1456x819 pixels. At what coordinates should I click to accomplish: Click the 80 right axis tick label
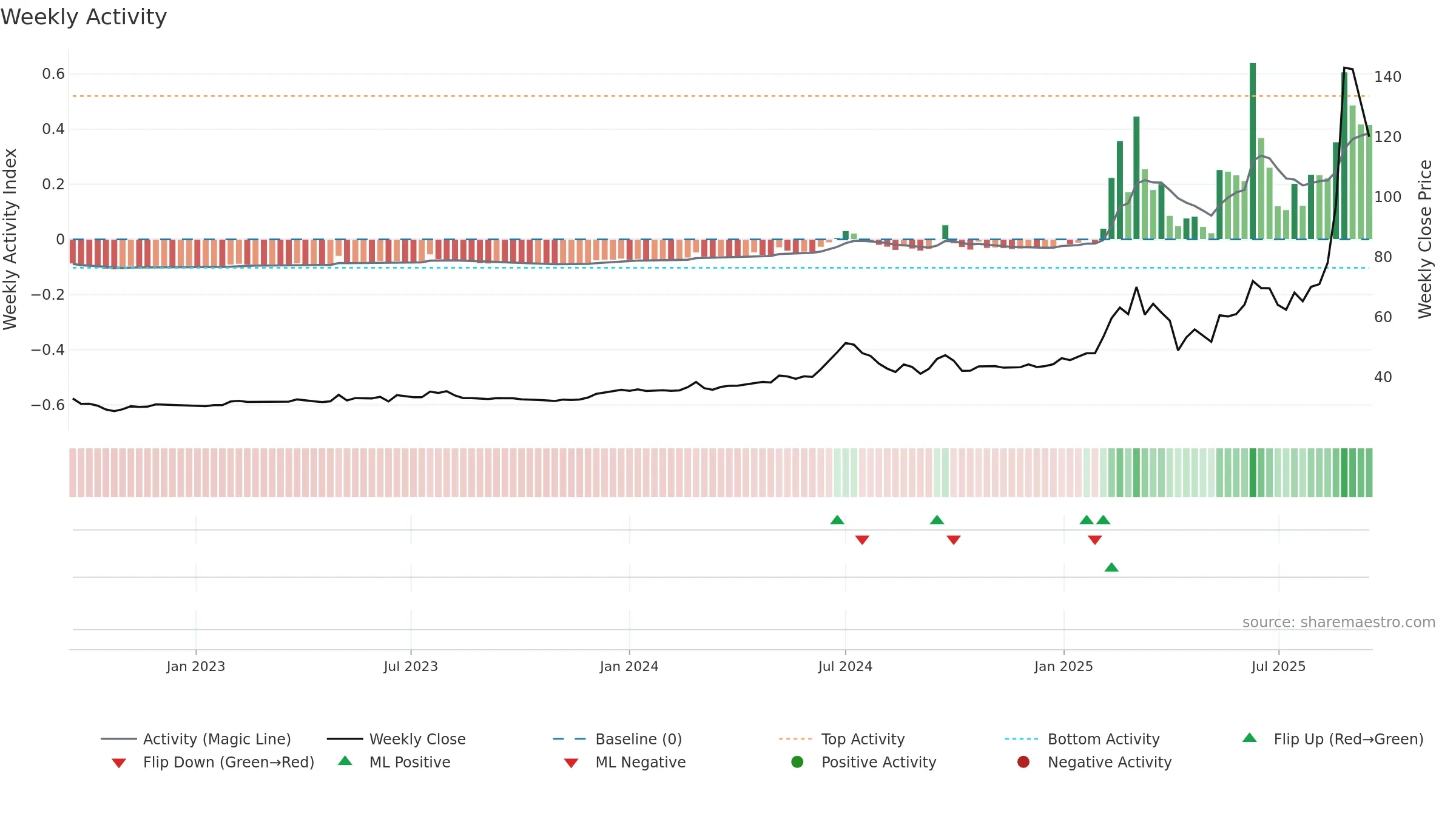1383,257
